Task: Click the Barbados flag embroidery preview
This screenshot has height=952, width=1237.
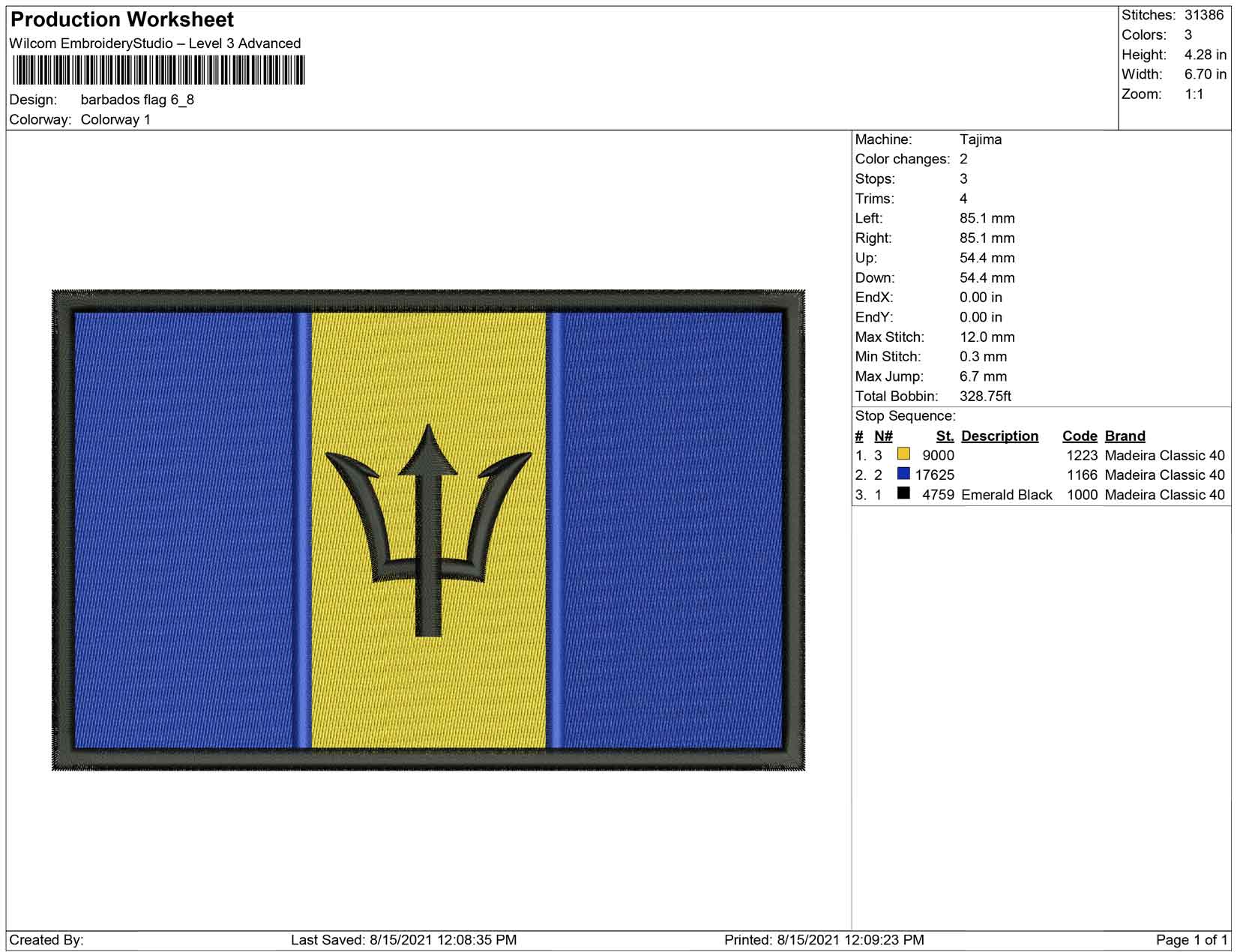Action: (428, 530)
